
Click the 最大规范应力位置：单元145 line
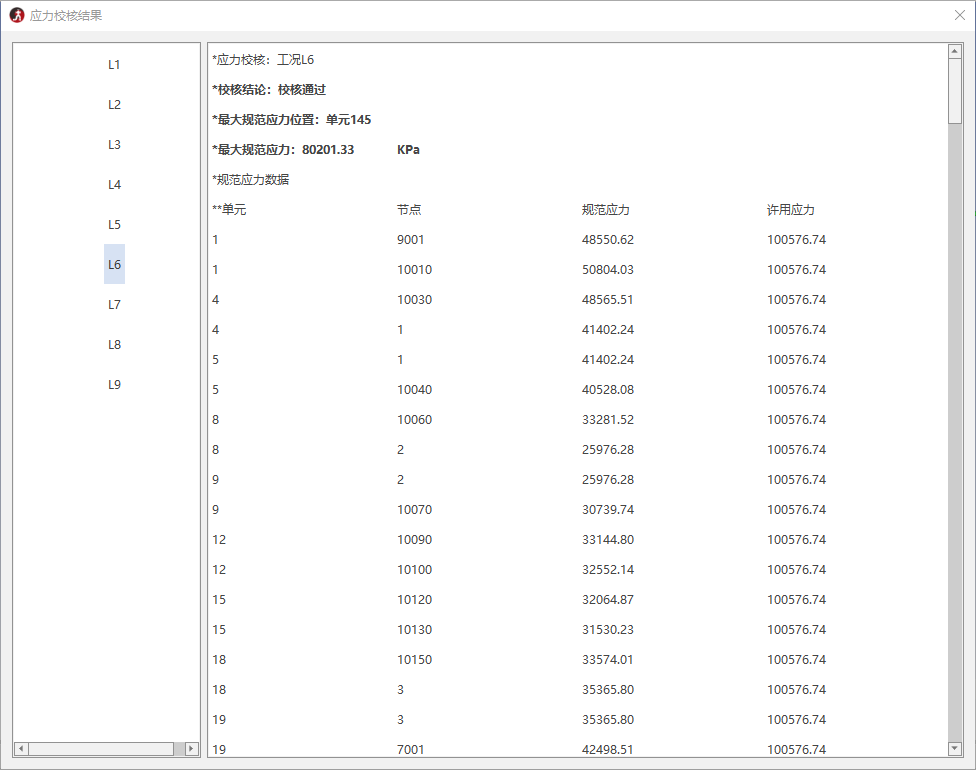(x=291, y=120)
